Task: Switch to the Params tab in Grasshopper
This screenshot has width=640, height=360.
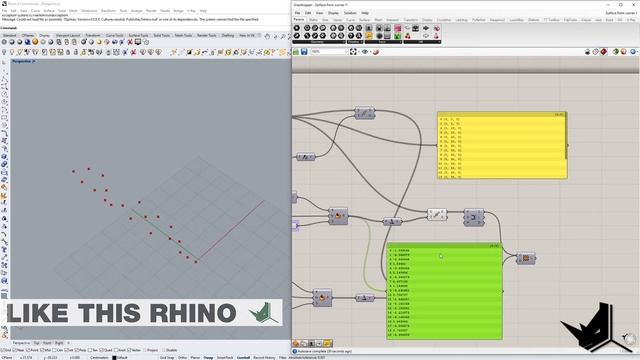Action: [299, 20]
